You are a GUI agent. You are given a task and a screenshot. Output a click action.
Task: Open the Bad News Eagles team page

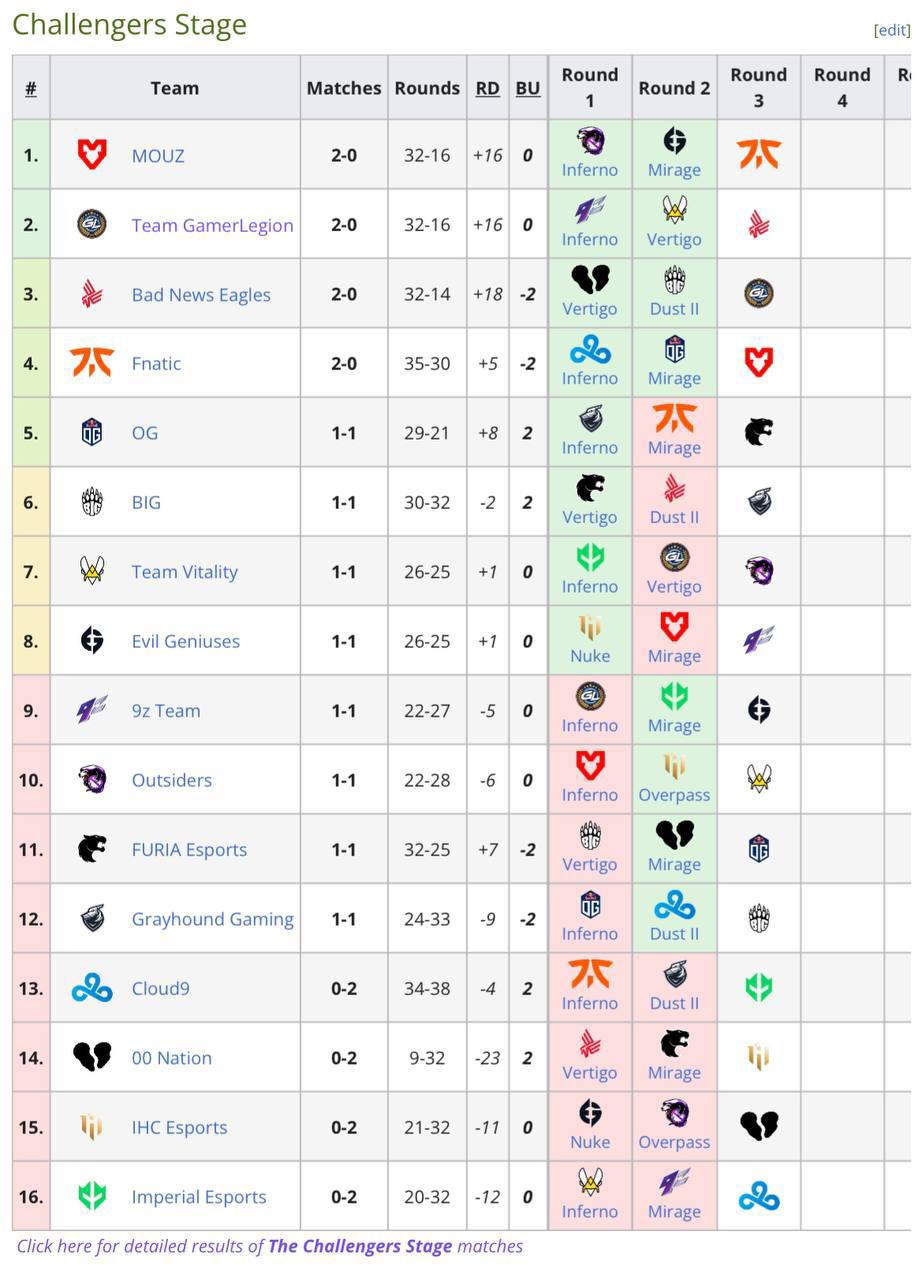tap(201, 295)
